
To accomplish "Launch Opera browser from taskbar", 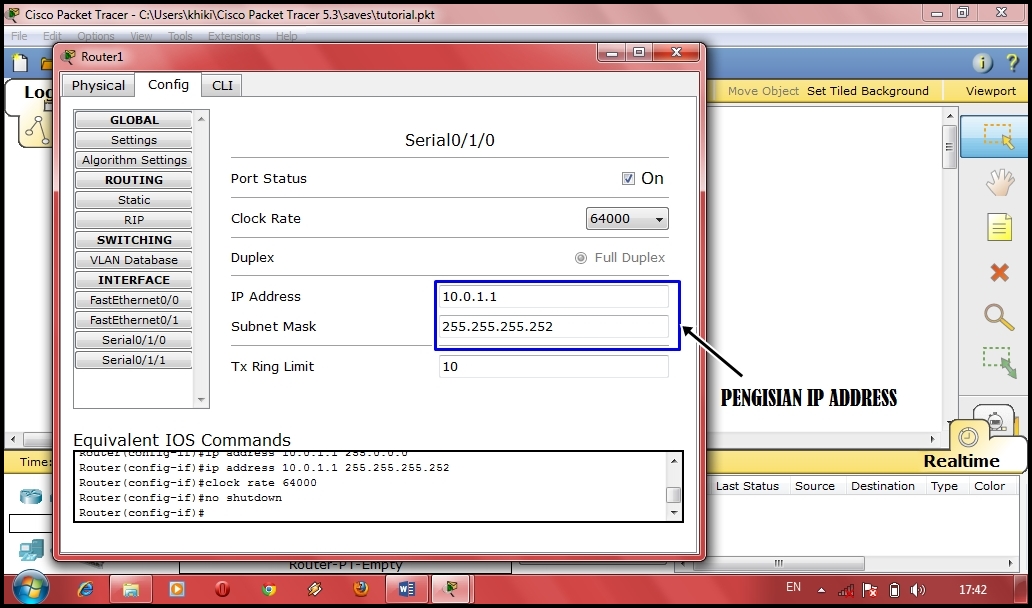I will click(222, 589).
